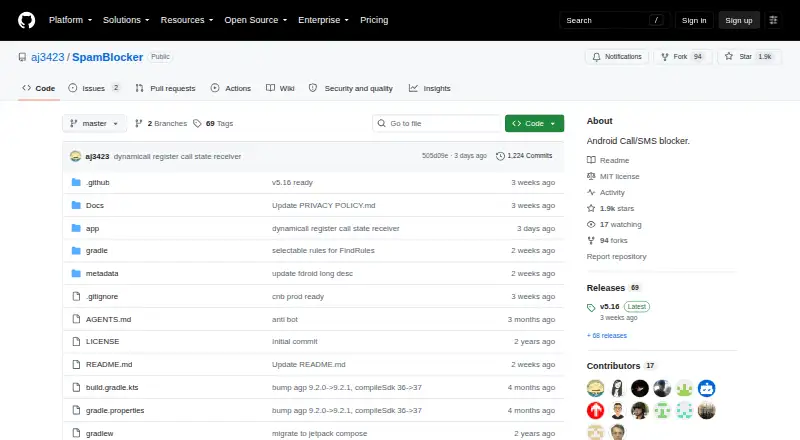Open the 'v5.16 ready' commit message

292,182
